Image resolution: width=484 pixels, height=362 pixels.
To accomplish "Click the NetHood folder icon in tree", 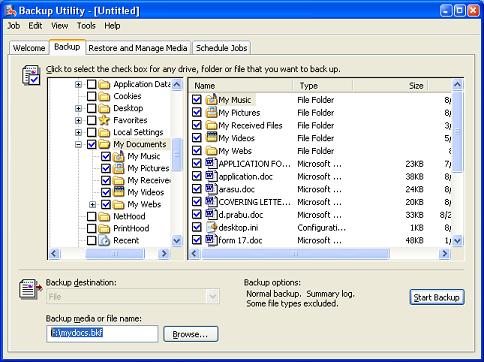I will click(104, 216).
